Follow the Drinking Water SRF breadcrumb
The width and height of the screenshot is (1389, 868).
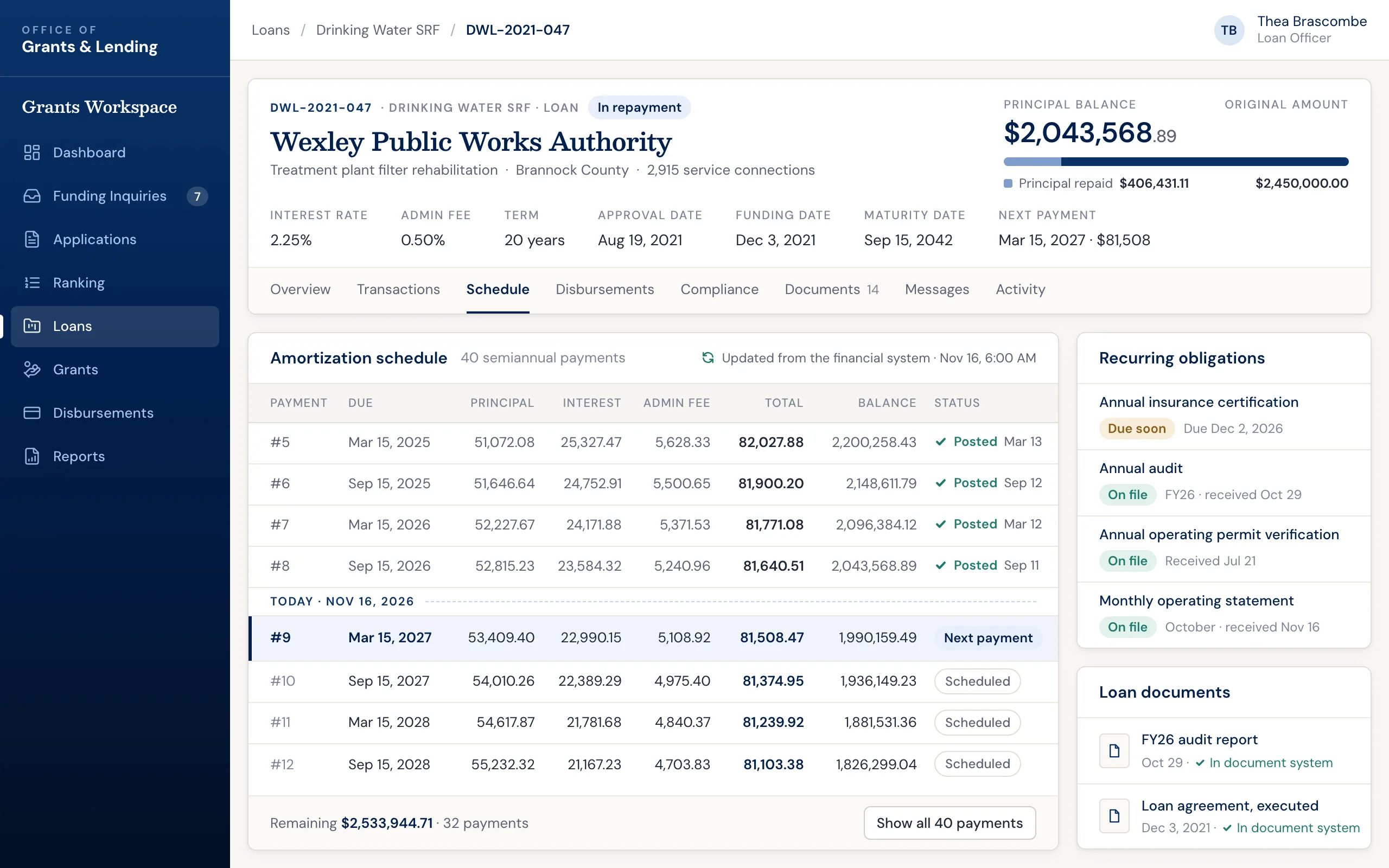(378, 30)
